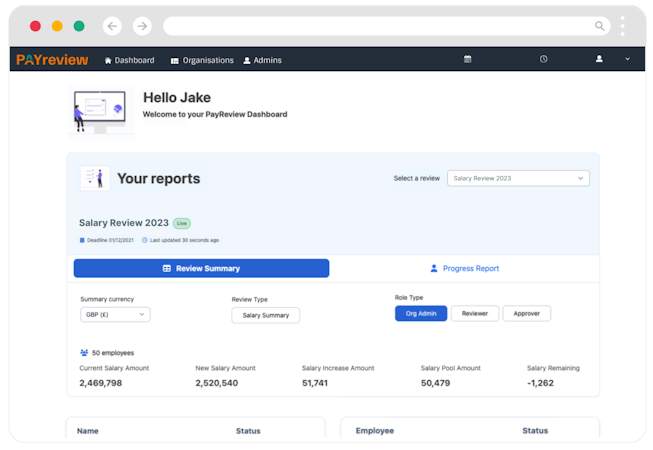
Task: Open the GBP (£) currency dropdown
Action: [x=115, y=315]
